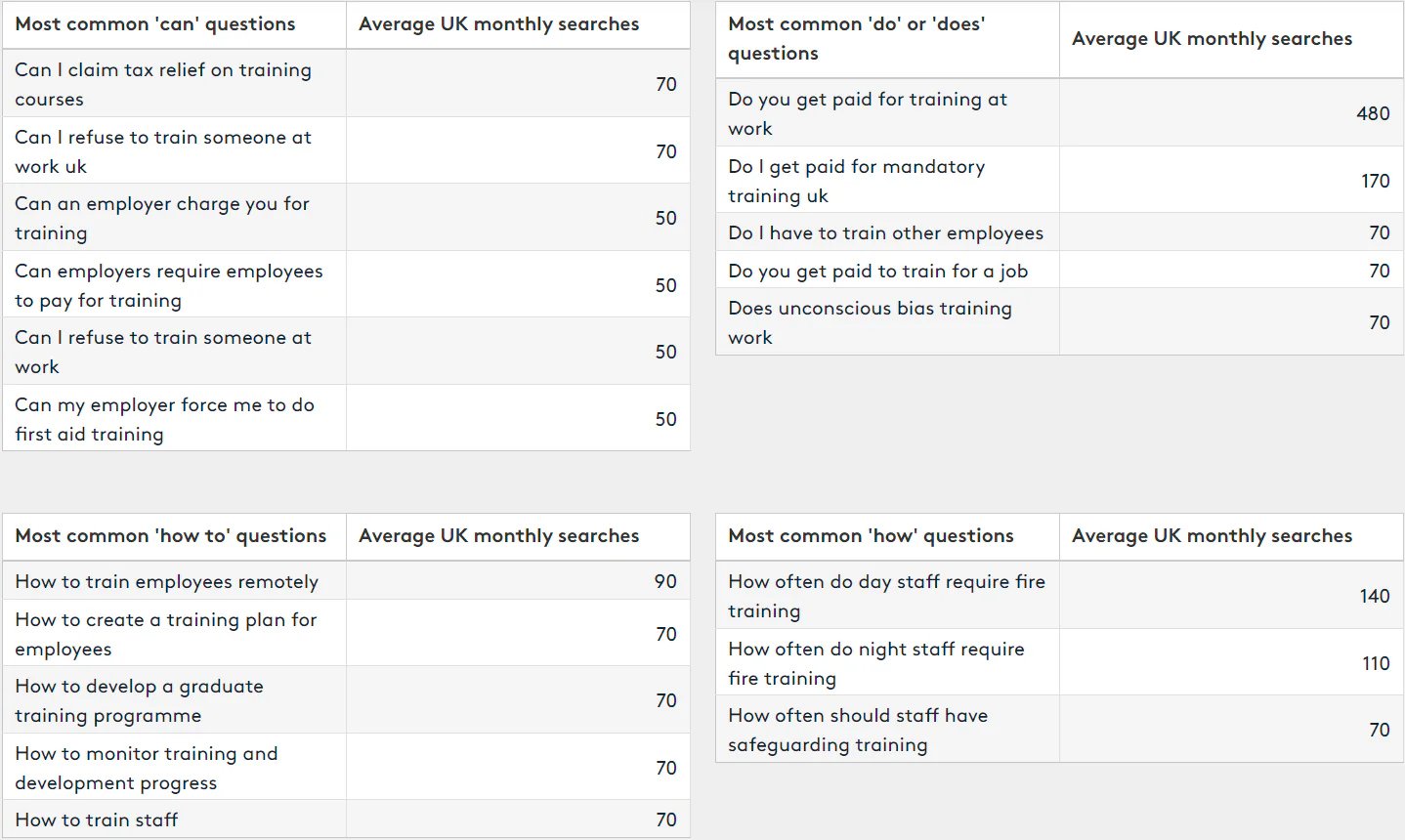Select 'Can an employer charge you for training' cell
1405x840 pixels.
(x=162, y=218)
